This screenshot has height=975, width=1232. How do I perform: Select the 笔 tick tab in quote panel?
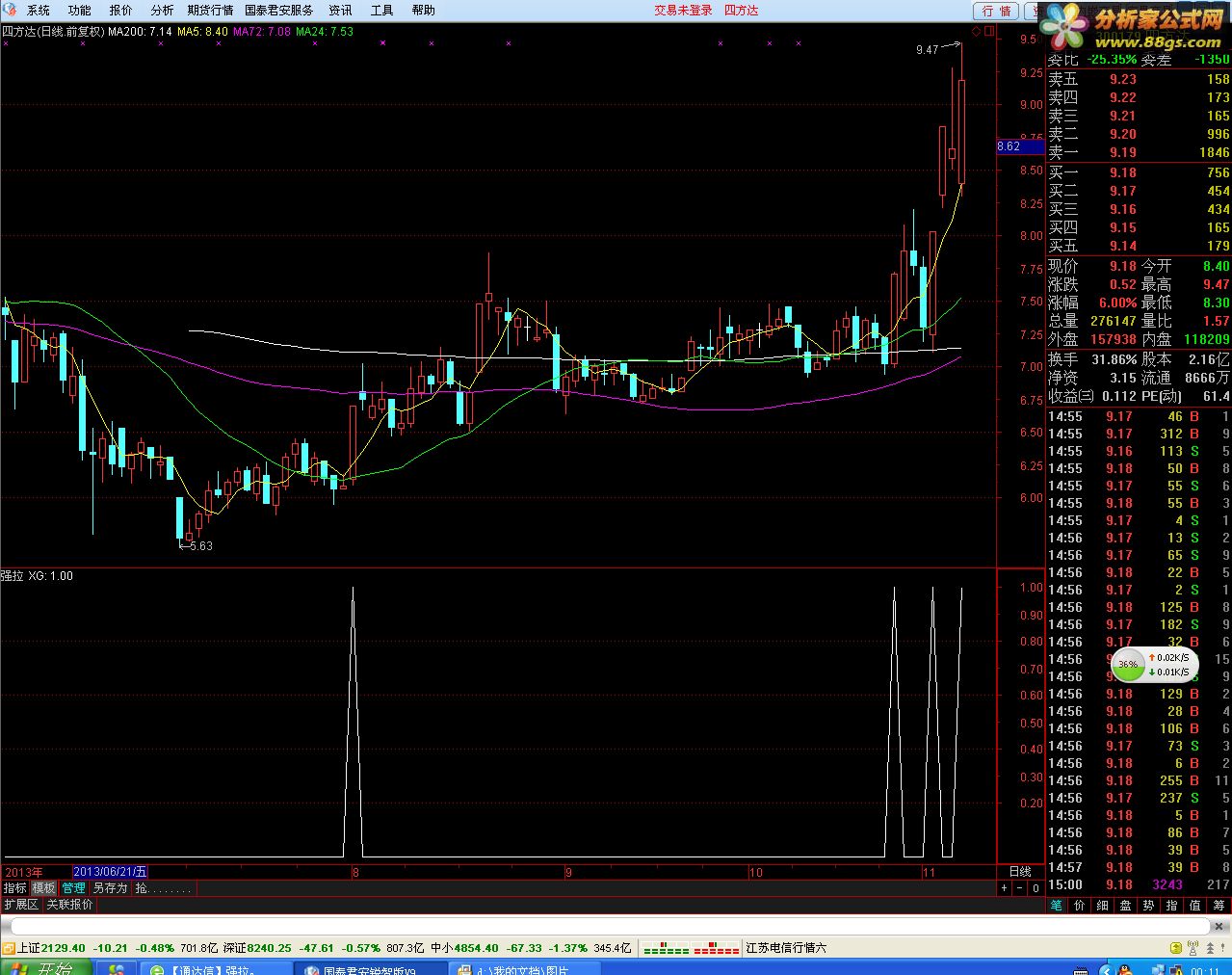(x=1056, y=906)
